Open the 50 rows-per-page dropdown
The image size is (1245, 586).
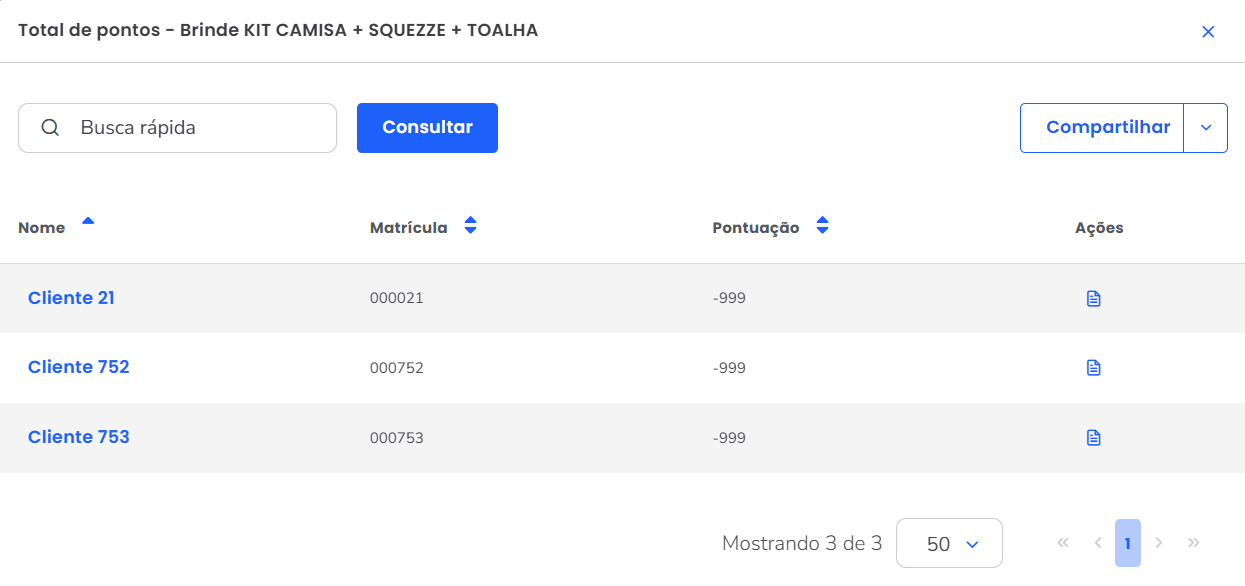949,544
